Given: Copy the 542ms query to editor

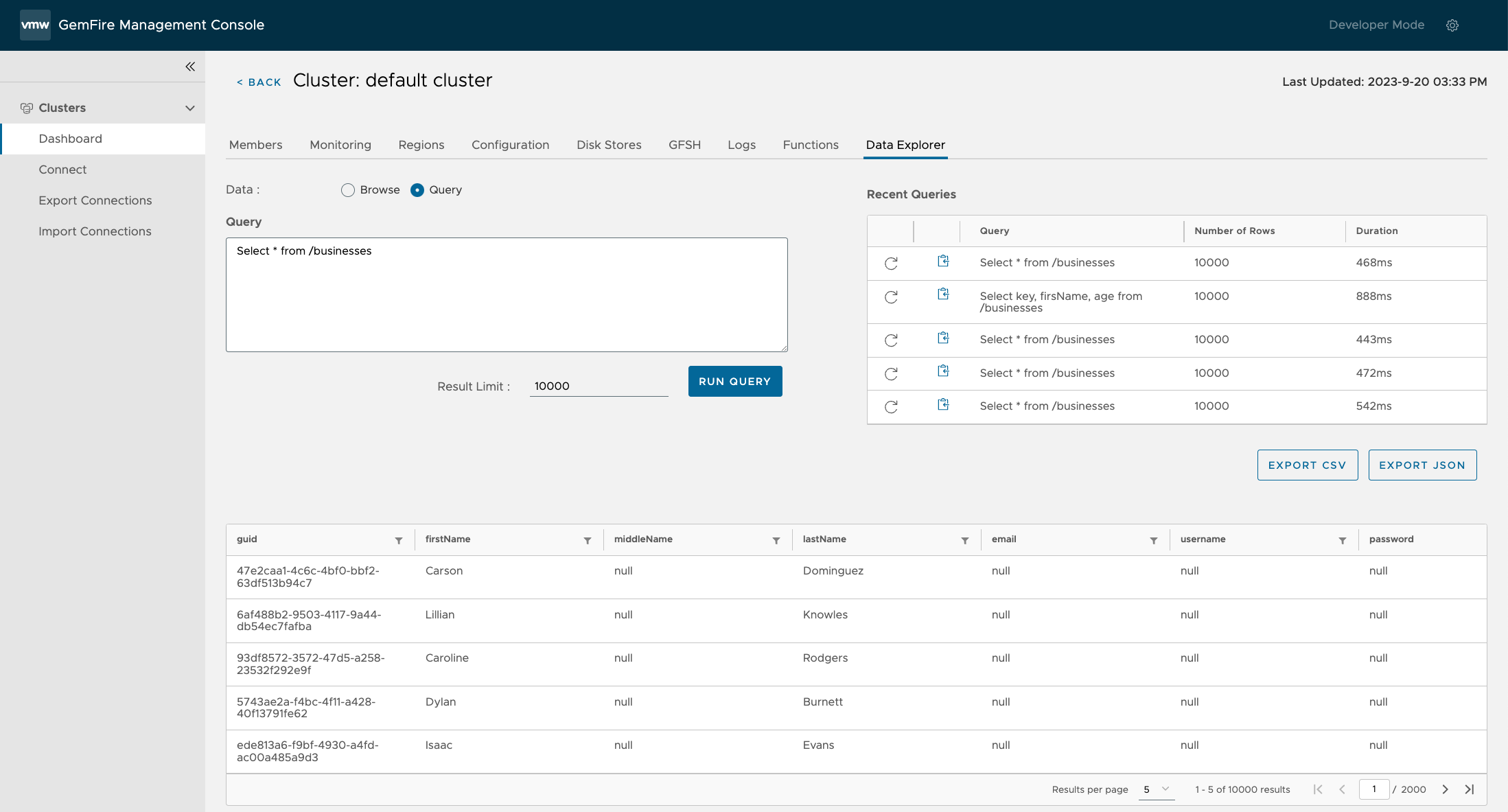Looking at the screenshot, I should (943, 404).
